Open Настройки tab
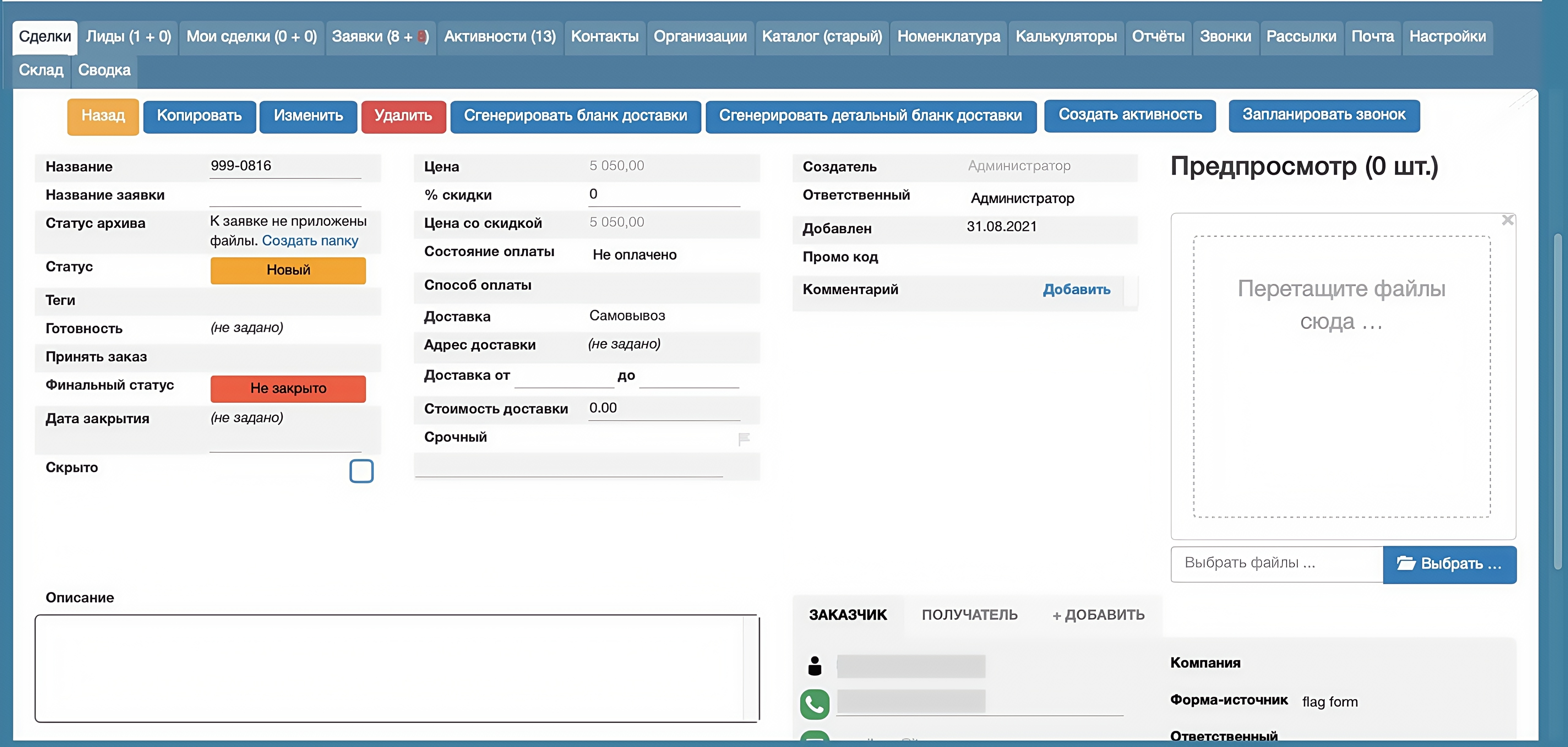 pyautogui.click(x=1447, y=37)
